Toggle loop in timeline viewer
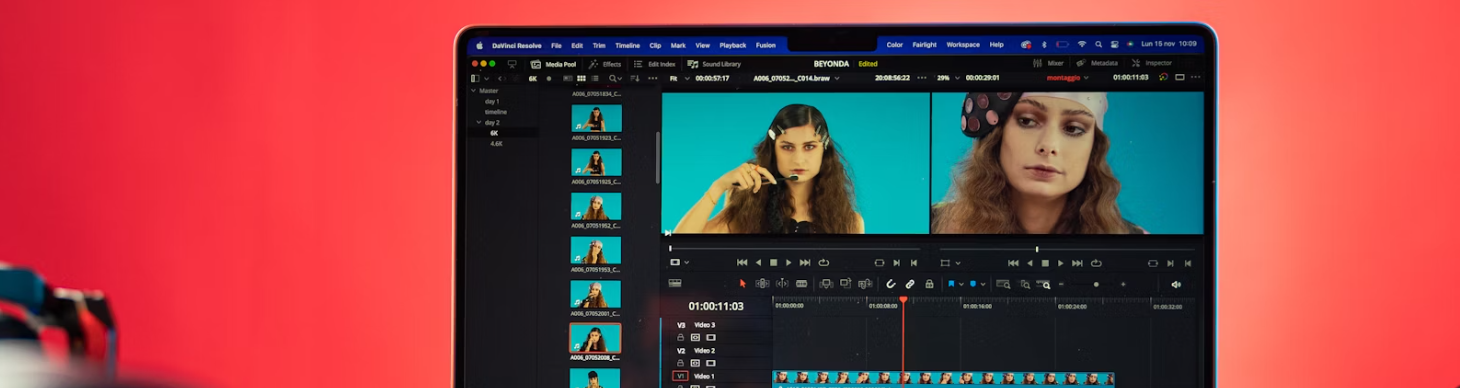The image size is (1460, 388). [x=1096, y=263]
